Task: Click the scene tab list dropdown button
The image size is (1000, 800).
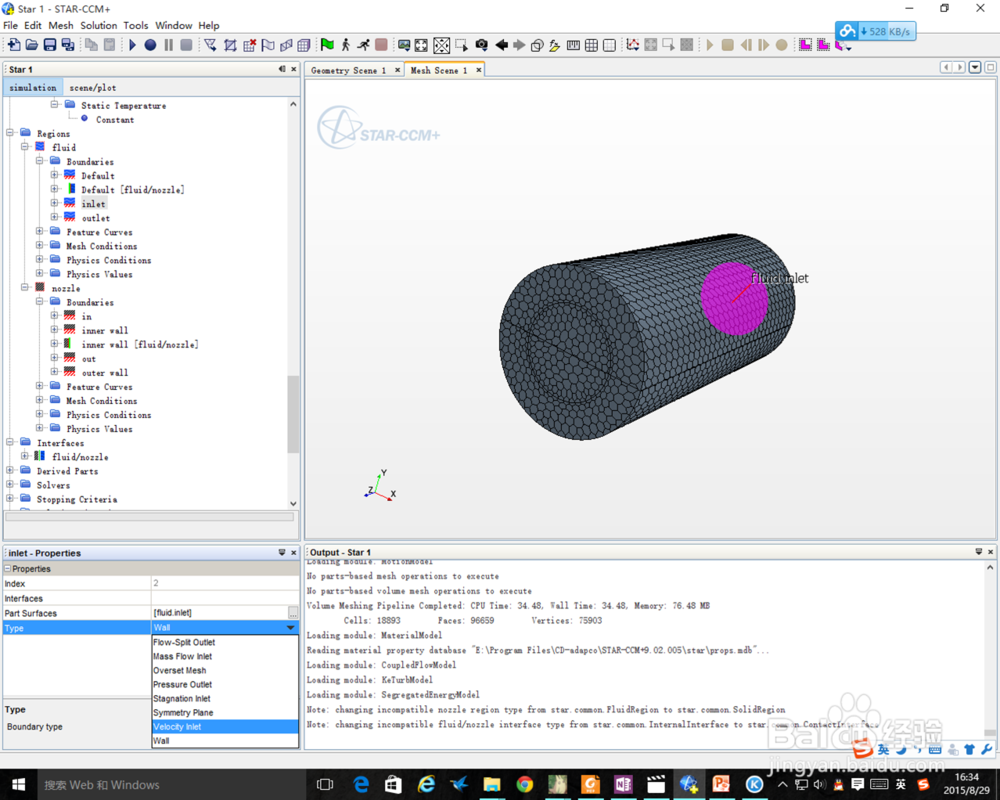Action: (975, 67)
